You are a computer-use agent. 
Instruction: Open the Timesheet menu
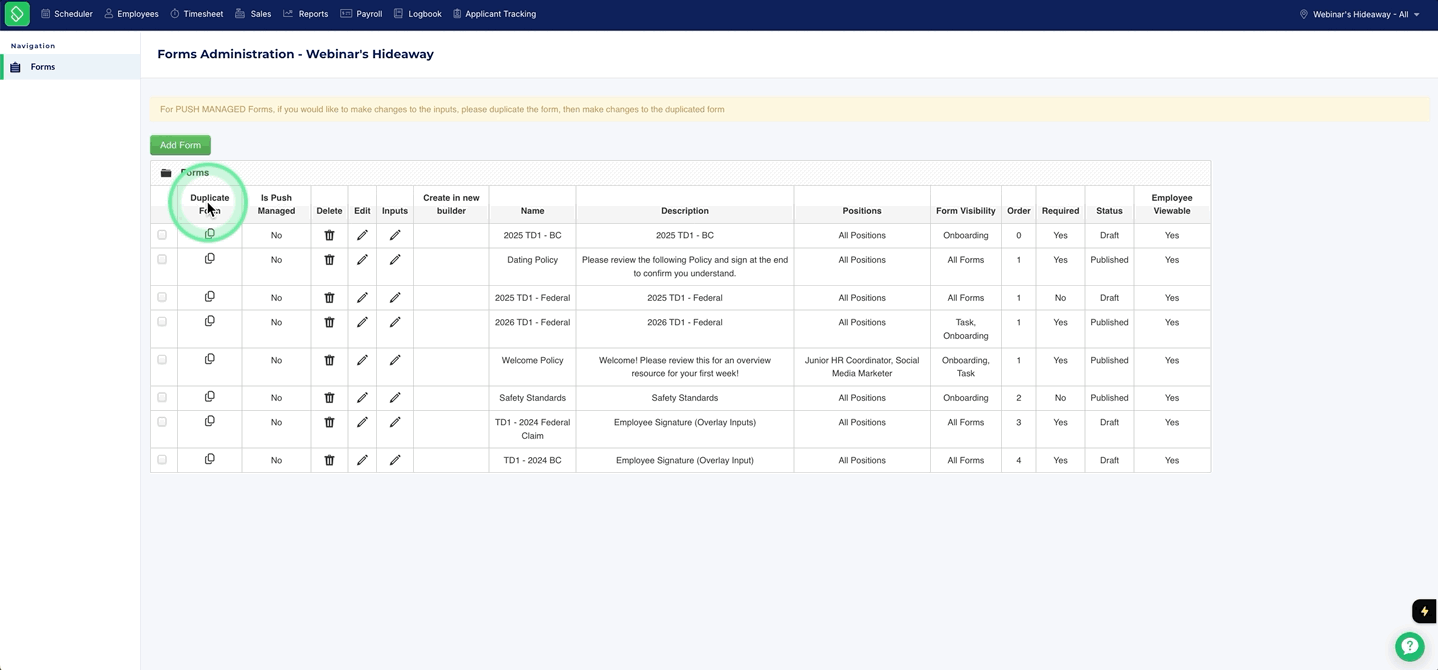pos(196,14)
